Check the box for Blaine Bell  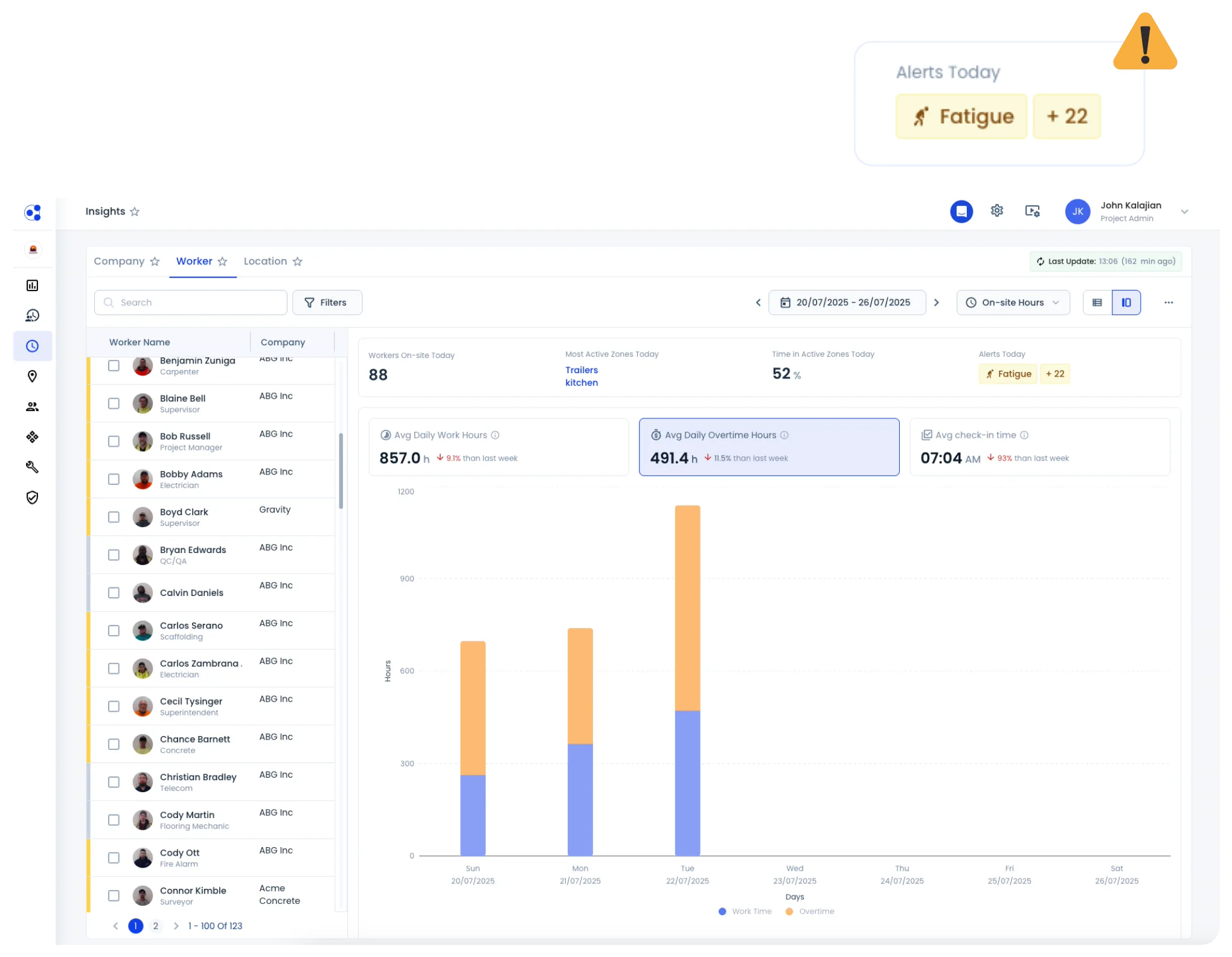pyautogui.click(x=114, y=403)
